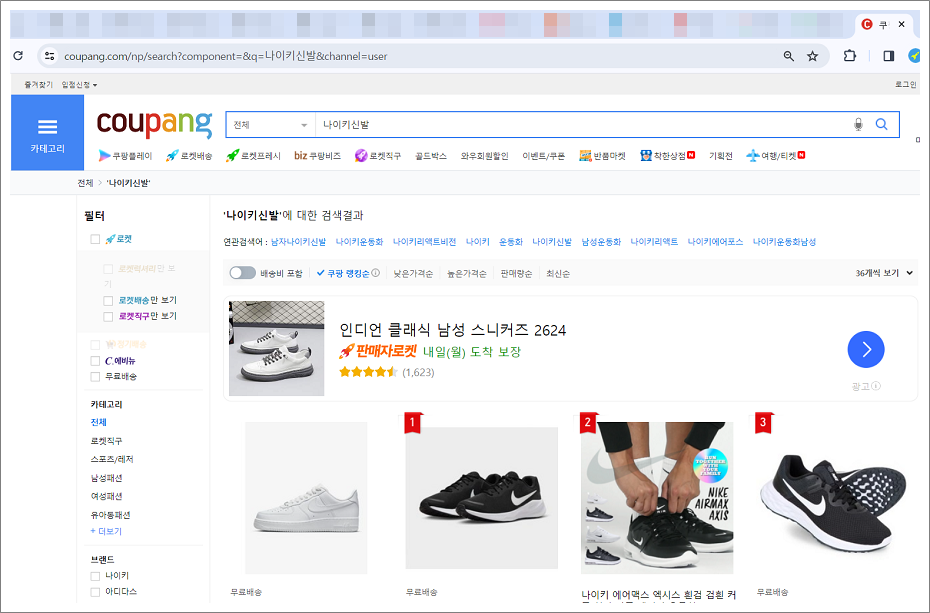Select 여성패션 category
This screenshot has width=930, height=613.
pos(106,496)
